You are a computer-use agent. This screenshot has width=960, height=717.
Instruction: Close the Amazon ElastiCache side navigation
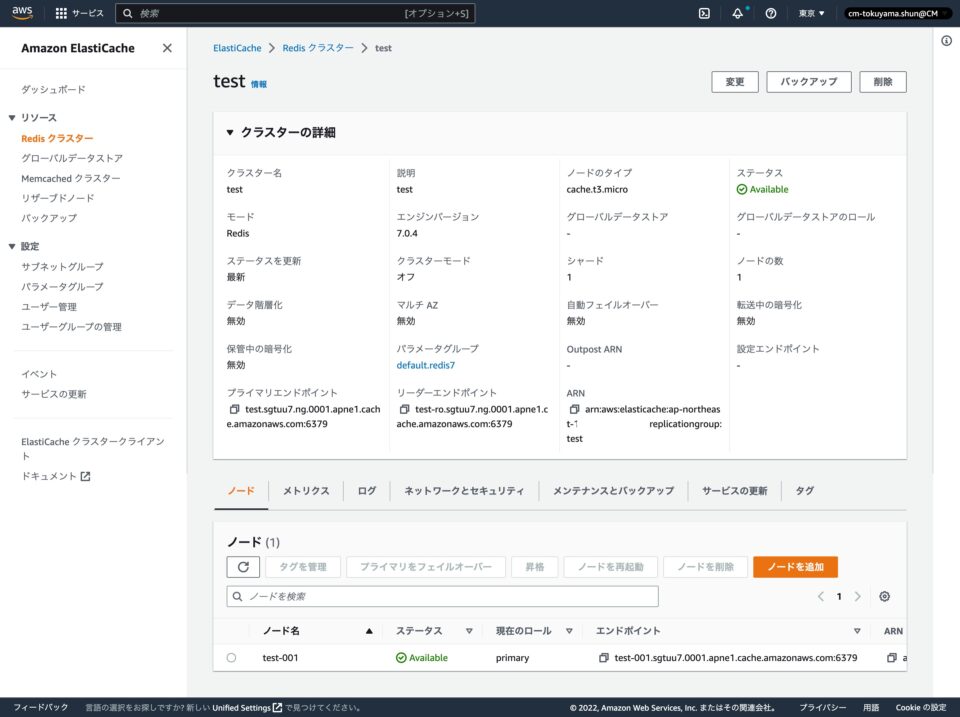pos(167,48)
